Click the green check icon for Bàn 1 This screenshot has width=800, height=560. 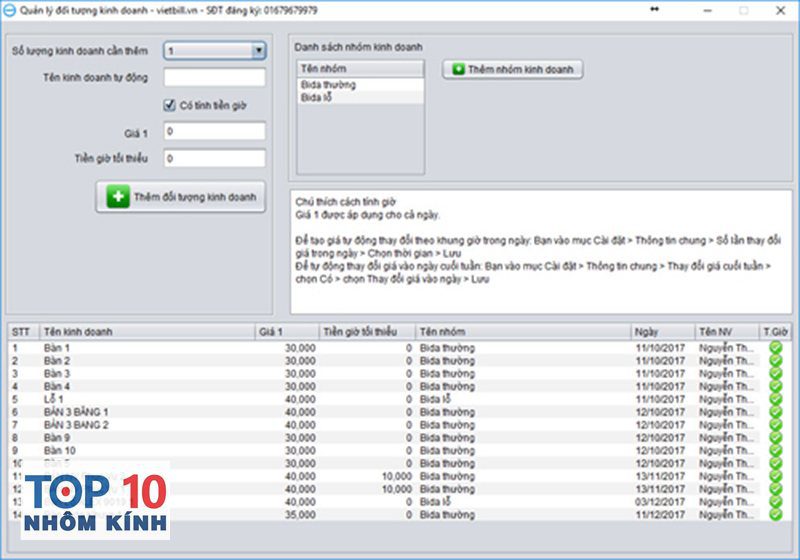tap(775, 347)
